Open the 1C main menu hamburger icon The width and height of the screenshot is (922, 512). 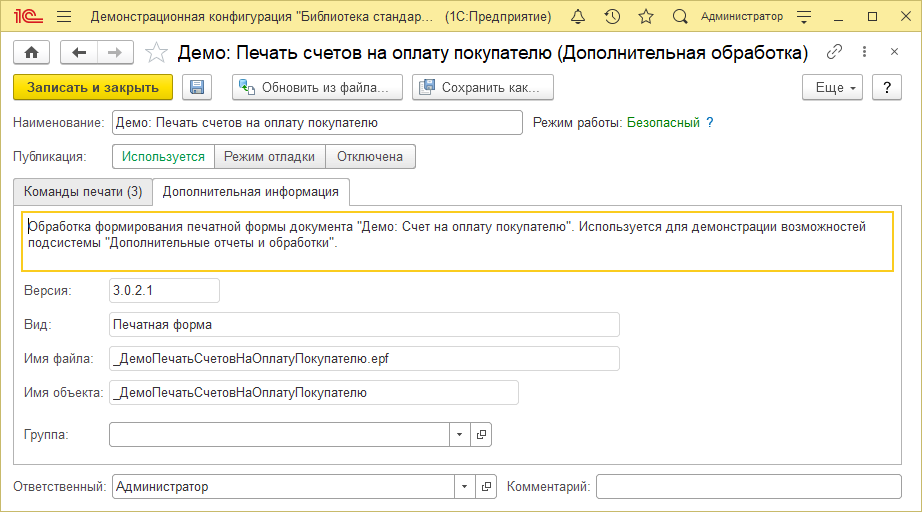(64, 16)
